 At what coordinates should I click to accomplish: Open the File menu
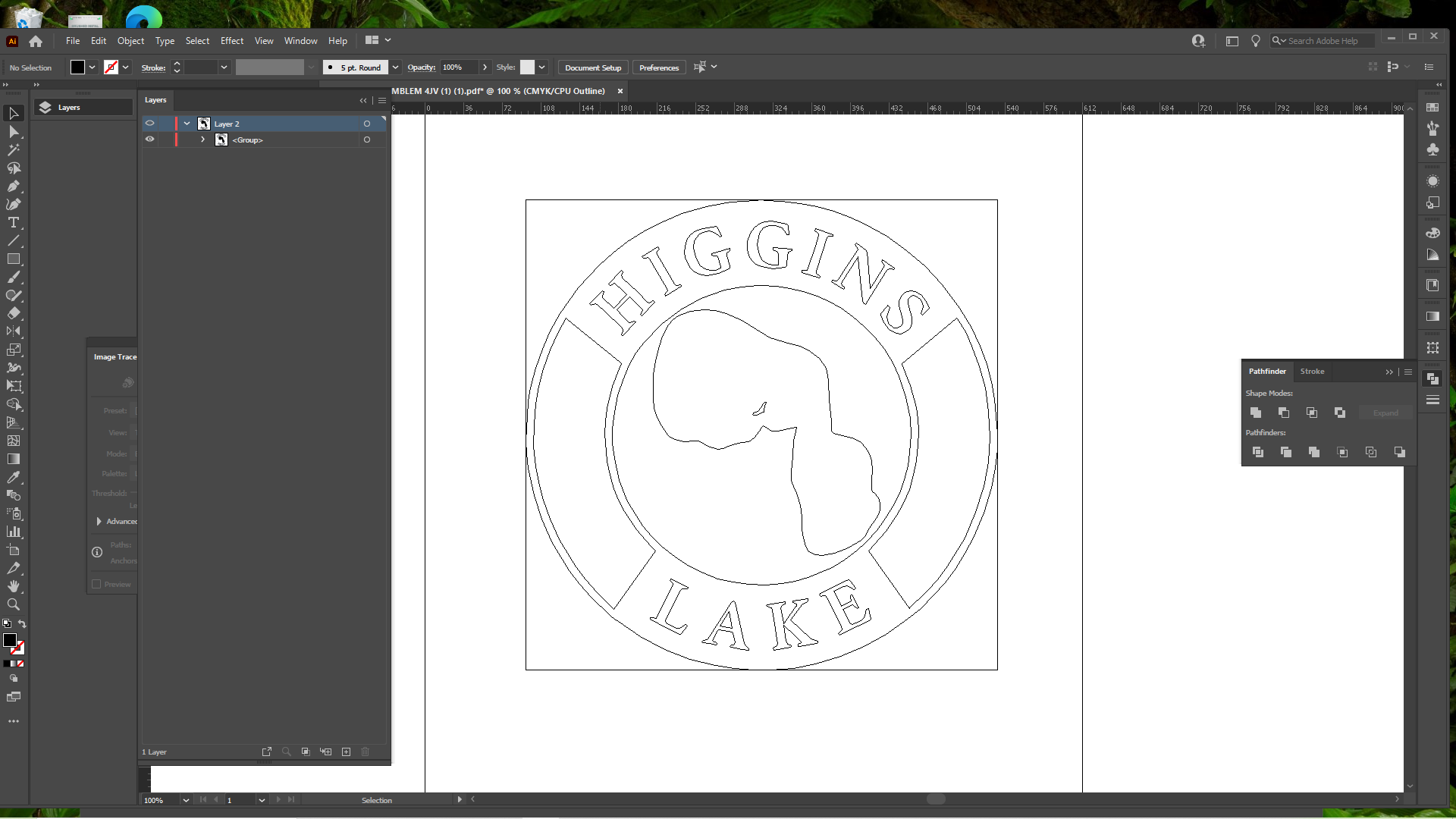(x=73, y=41)
